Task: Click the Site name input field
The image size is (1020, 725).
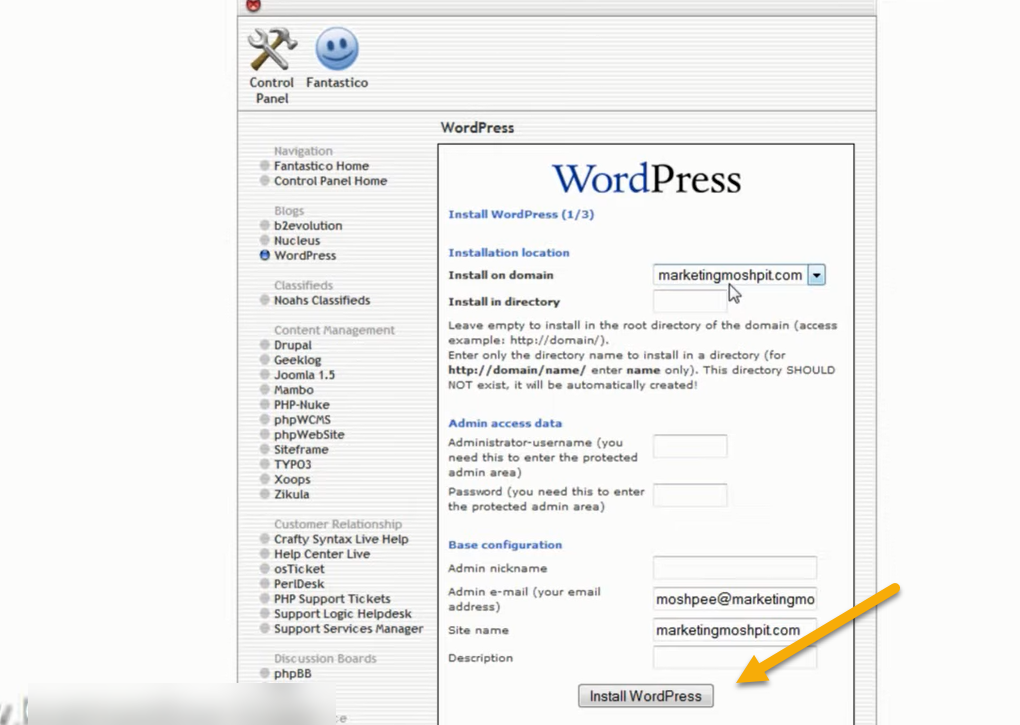Action: (x=735, y=630)
